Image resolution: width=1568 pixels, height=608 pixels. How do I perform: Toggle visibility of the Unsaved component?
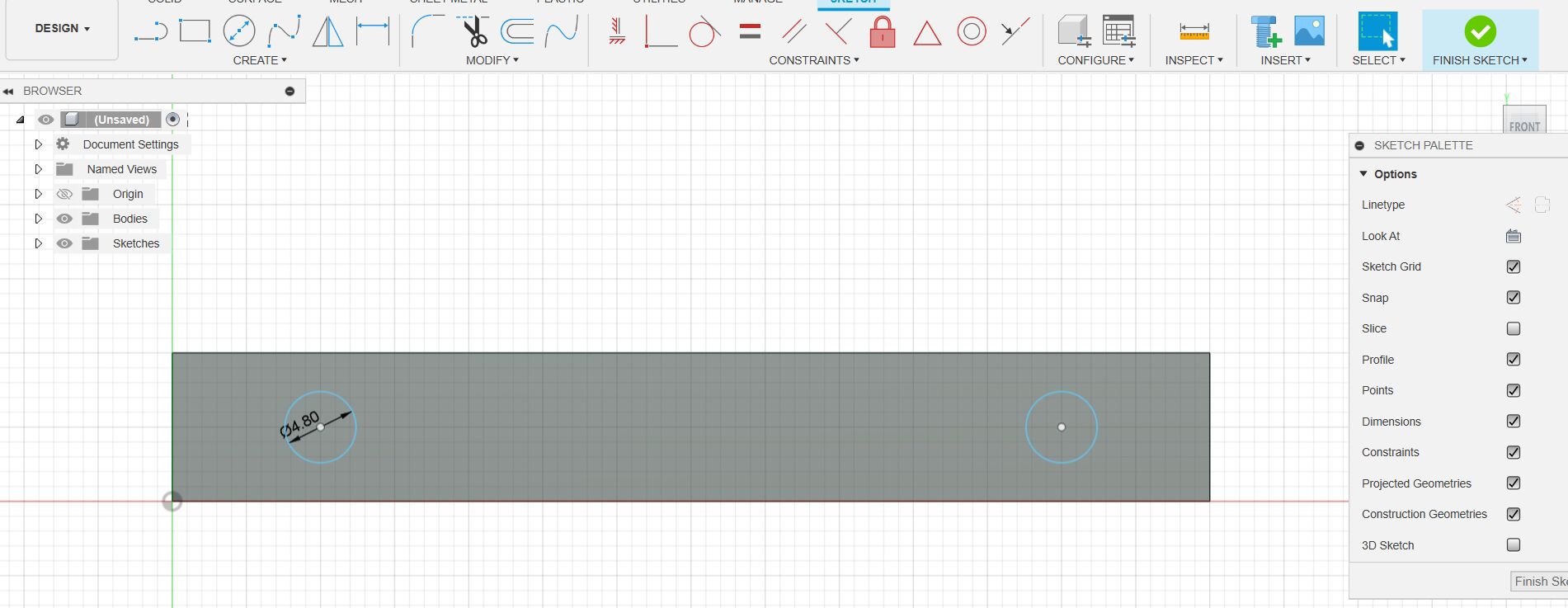point(45,120)
